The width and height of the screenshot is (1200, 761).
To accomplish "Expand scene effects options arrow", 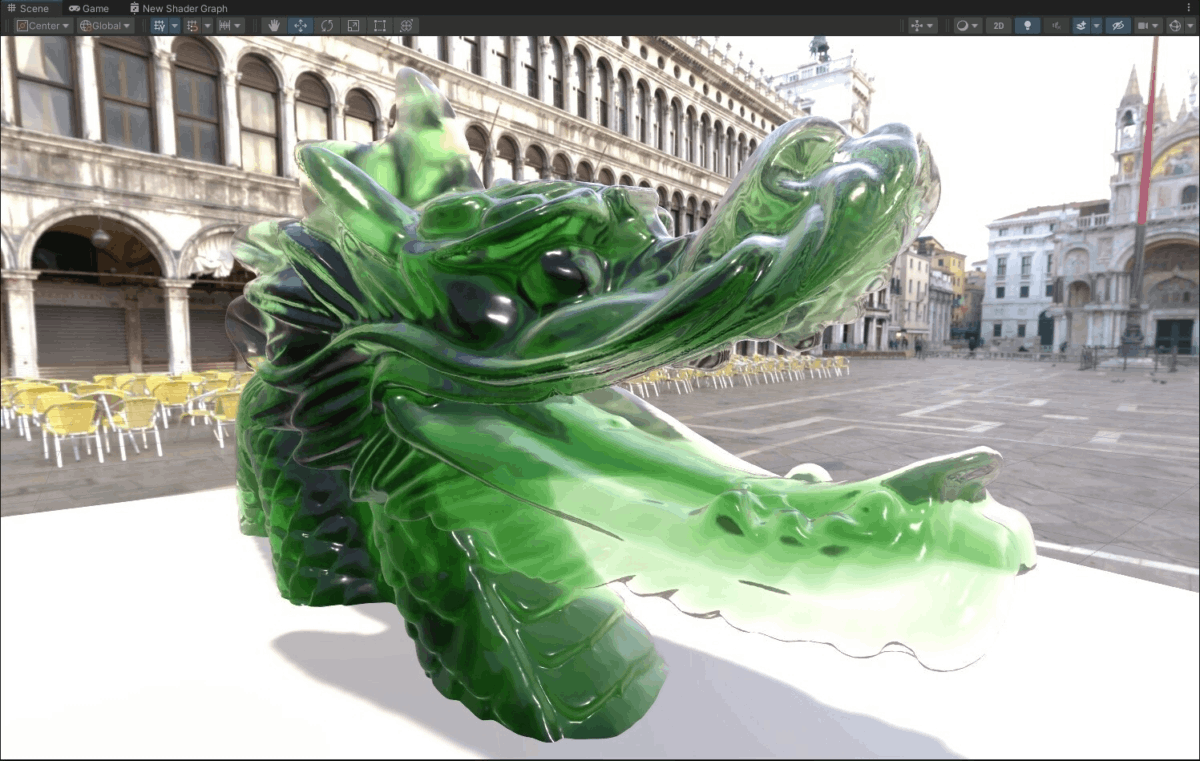I will pyautogui.click(x=1096, y=26).
